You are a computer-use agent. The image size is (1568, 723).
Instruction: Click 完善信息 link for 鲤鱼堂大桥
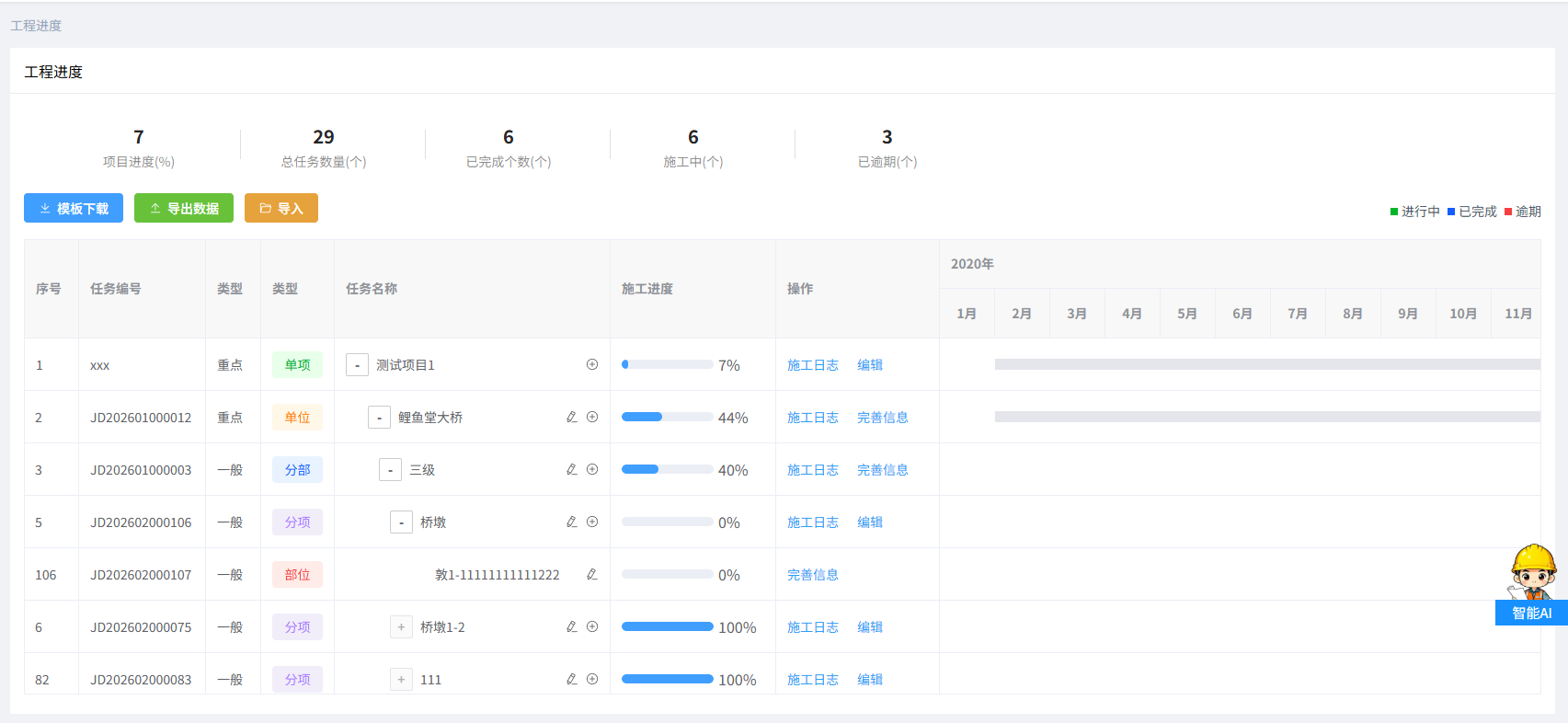coord(883,418)
